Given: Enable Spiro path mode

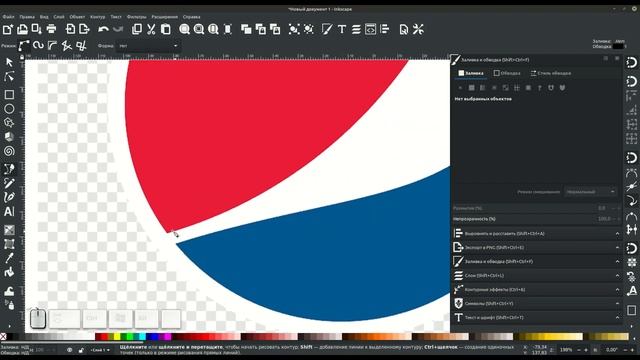Looking at the screenshot, I should coord(38,46).
